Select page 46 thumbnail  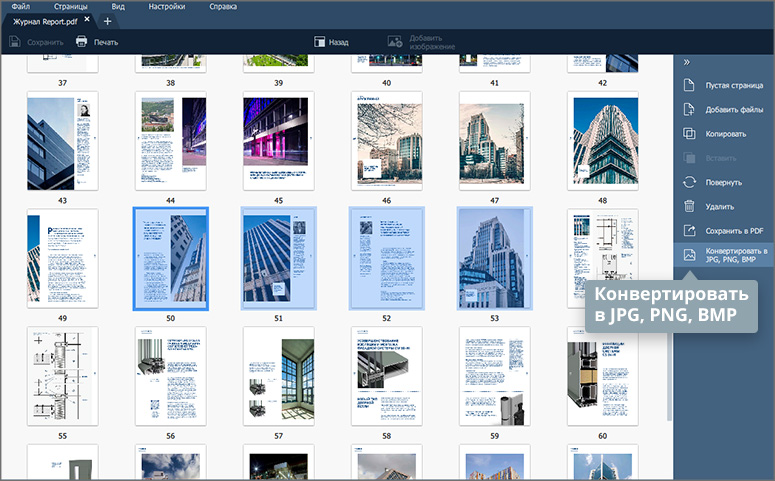click(387, 141)
